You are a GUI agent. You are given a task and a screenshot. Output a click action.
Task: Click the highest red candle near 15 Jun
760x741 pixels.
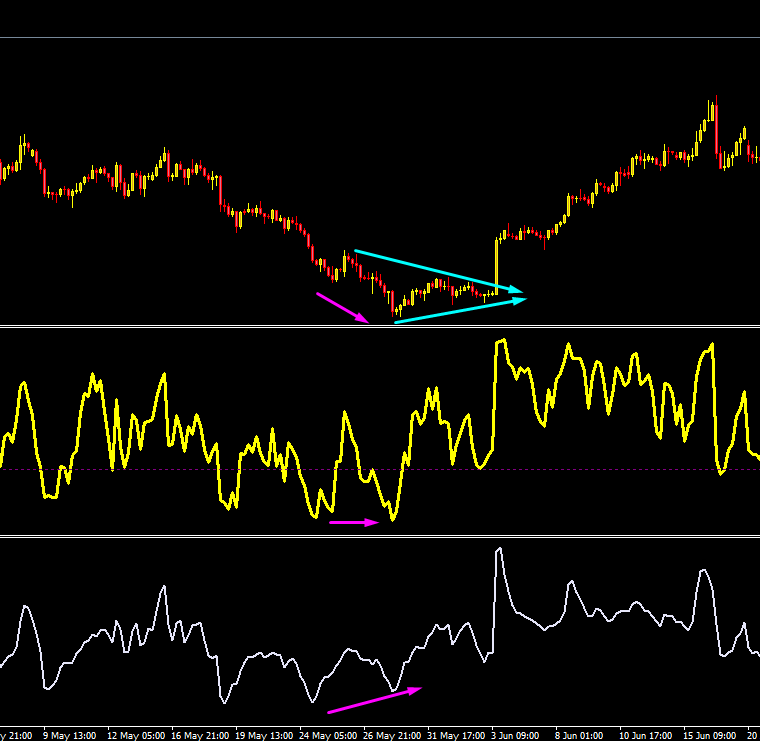pos(716,126)
